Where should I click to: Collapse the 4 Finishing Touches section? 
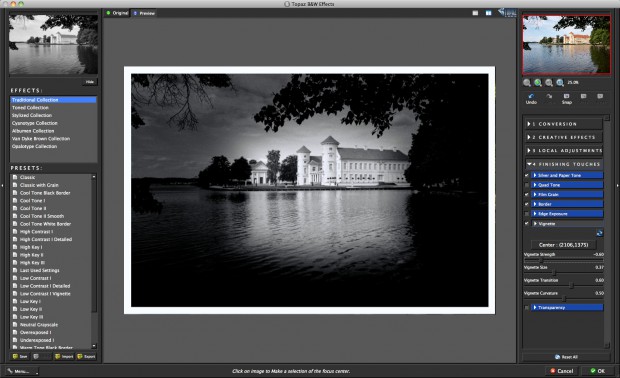(564, 164)
